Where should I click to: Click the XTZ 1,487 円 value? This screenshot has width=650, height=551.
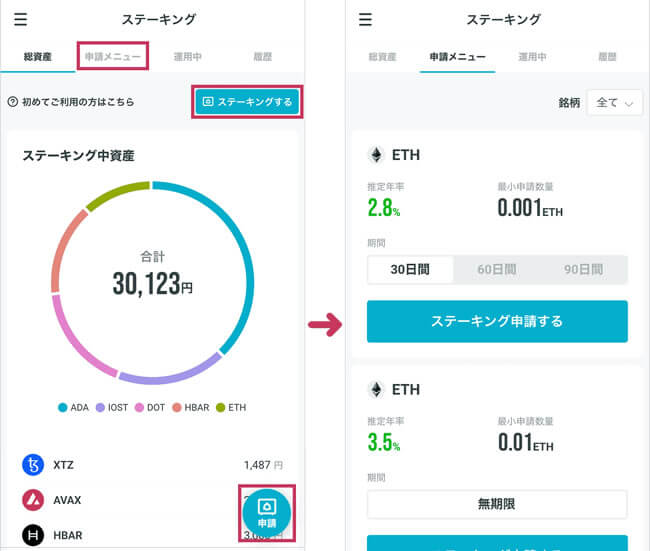[x=263, y=465]
